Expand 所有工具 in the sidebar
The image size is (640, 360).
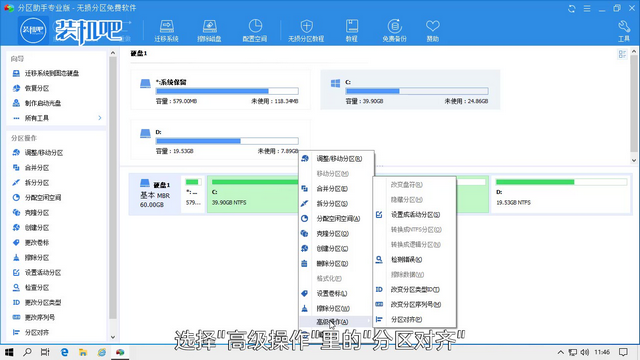(x=56, y=118)
